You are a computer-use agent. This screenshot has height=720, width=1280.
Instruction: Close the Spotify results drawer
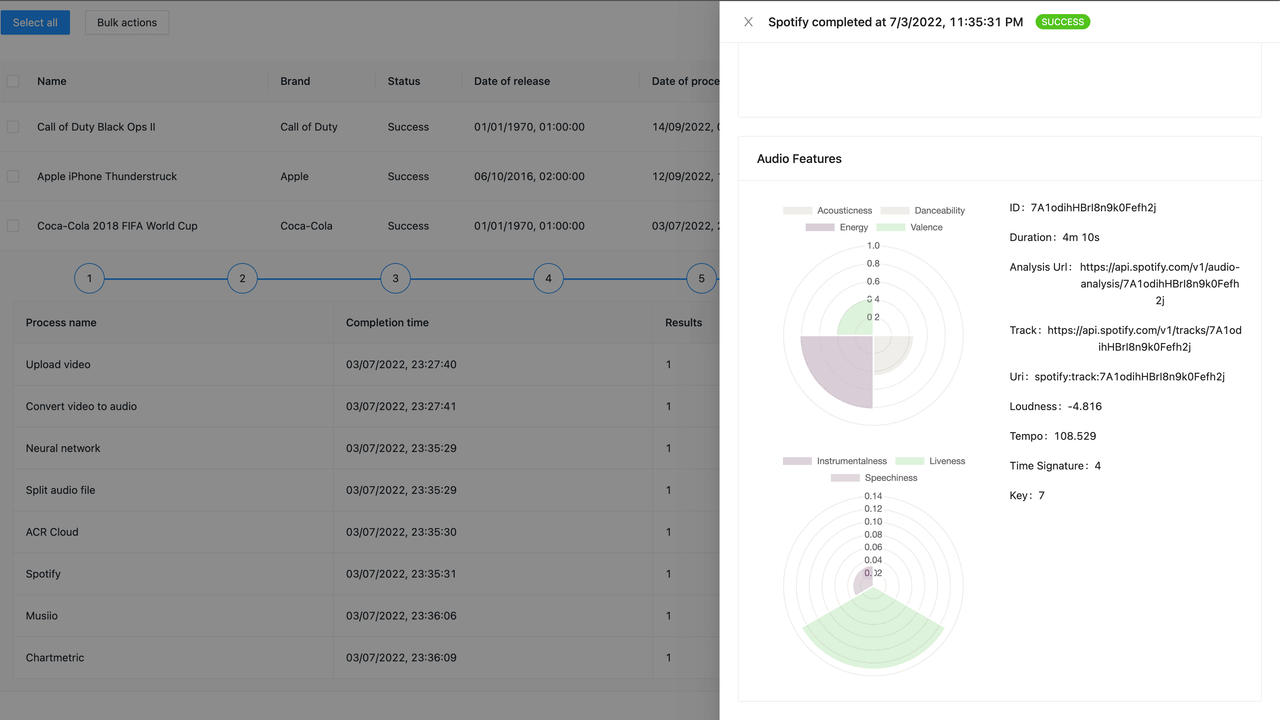[748, 22]
